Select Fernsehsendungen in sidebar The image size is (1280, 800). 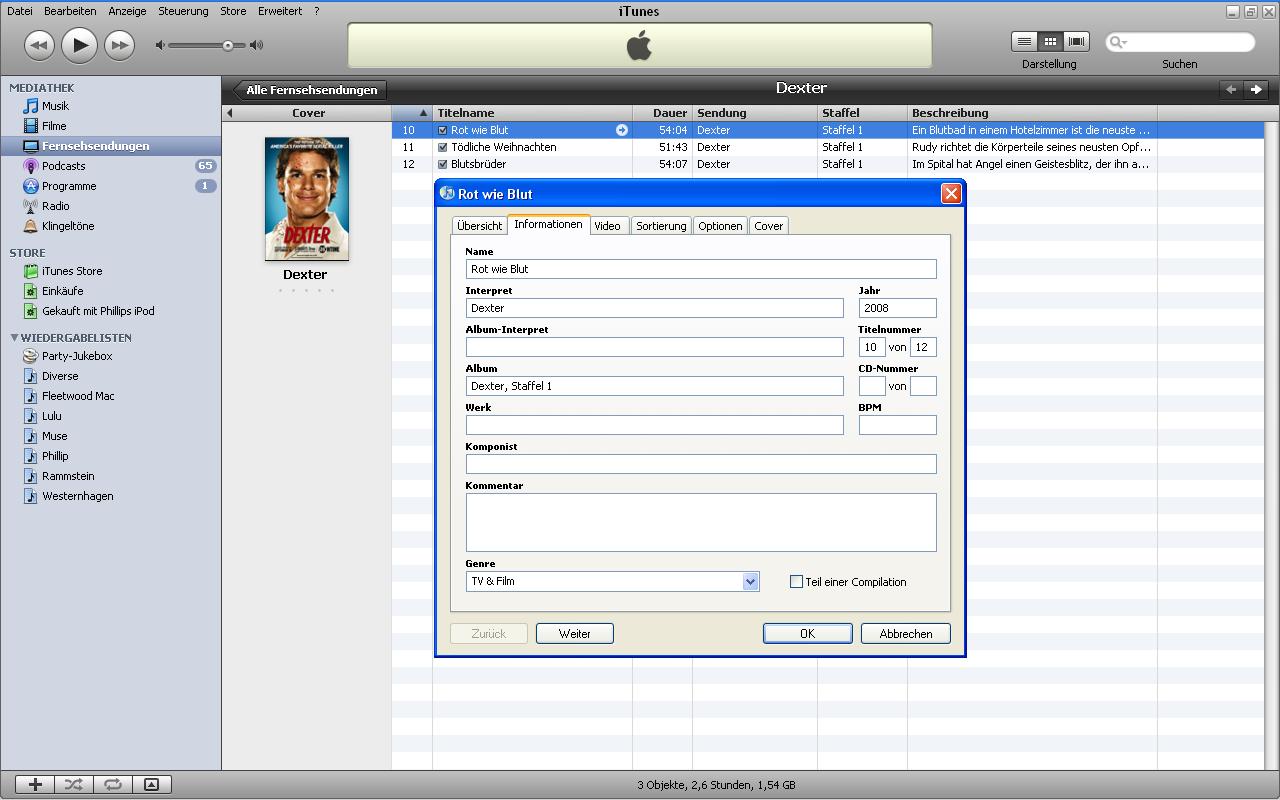pyautogui.click(x=110, y=146)
